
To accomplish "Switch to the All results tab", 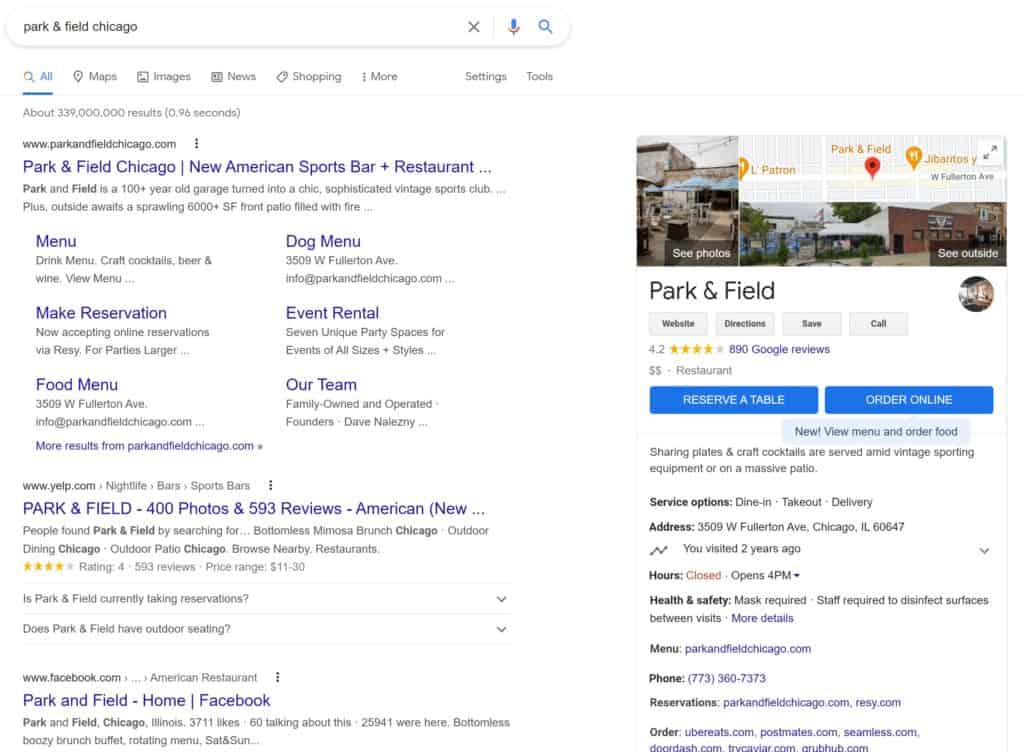I will tap(38, 76).
